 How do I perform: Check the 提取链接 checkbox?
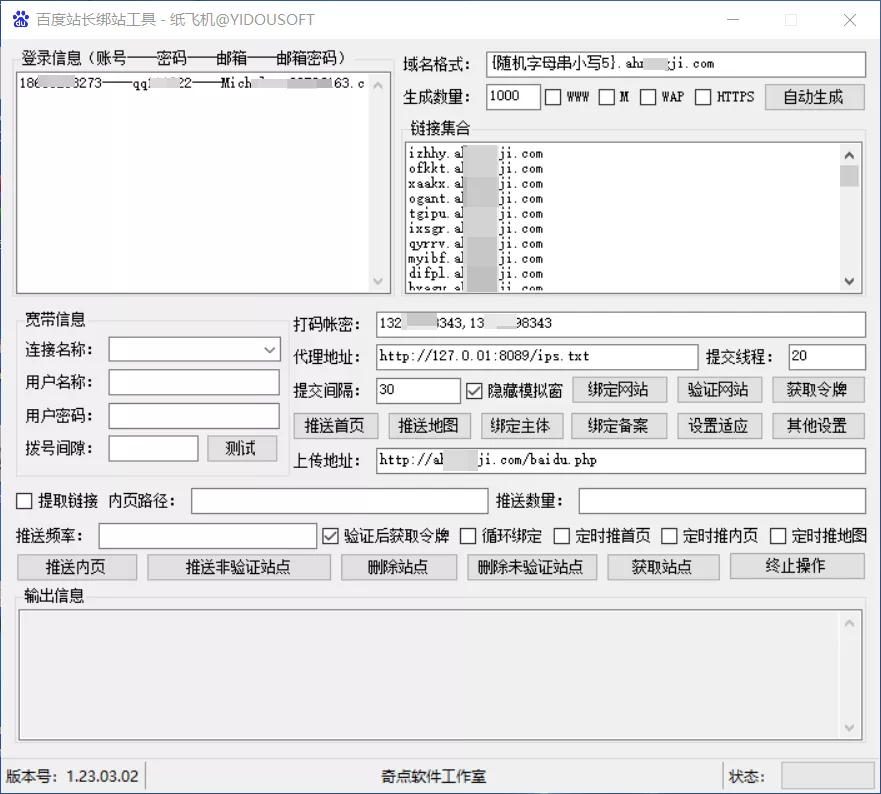[24, 501]
